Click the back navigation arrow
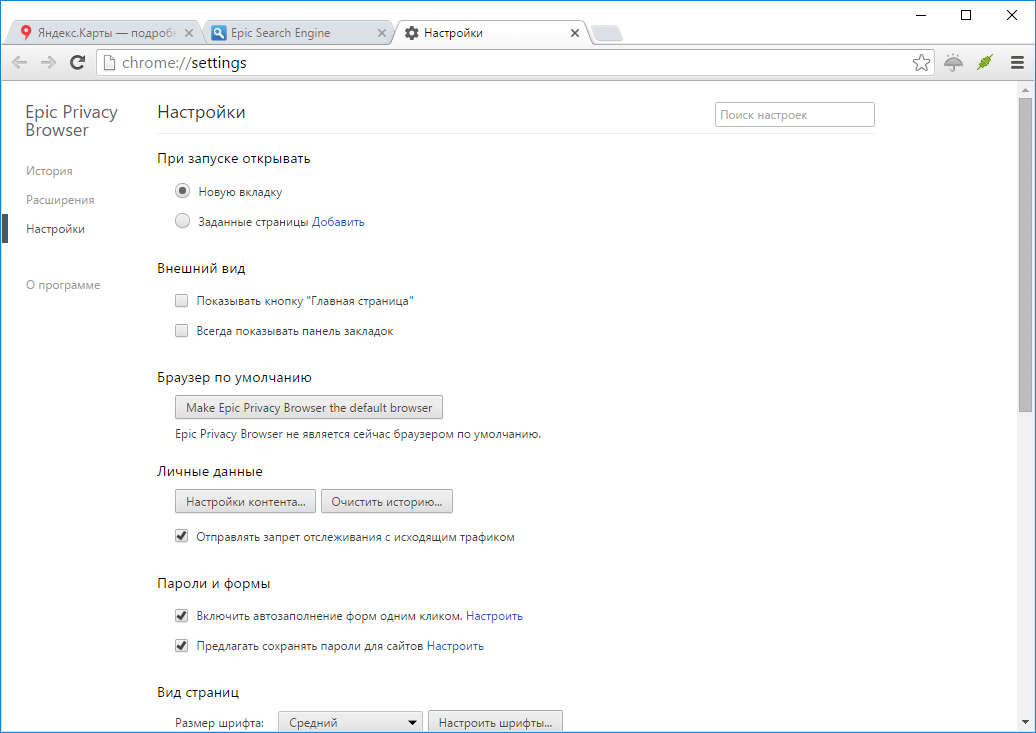 [20, 63]
